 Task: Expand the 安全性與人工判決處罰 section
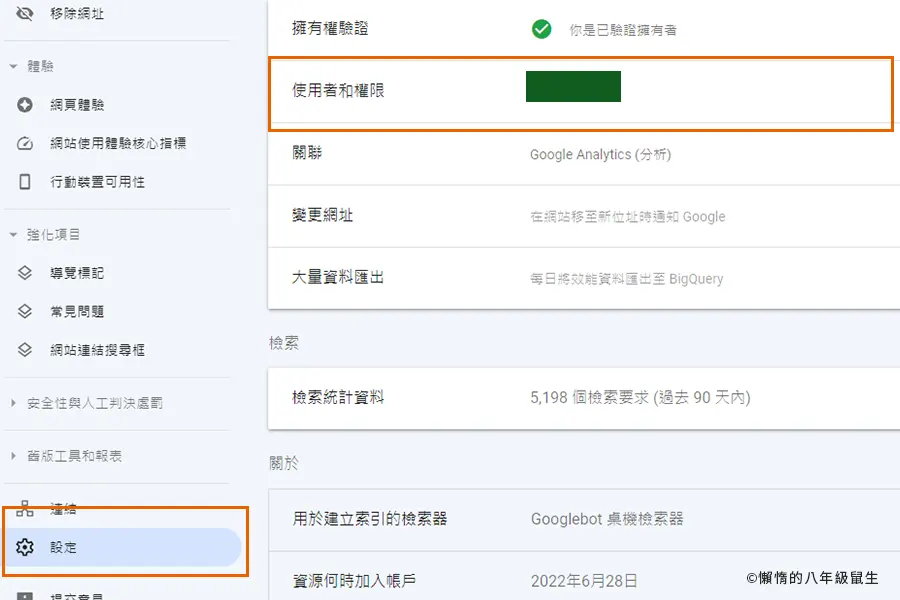[x=95, y=403]
